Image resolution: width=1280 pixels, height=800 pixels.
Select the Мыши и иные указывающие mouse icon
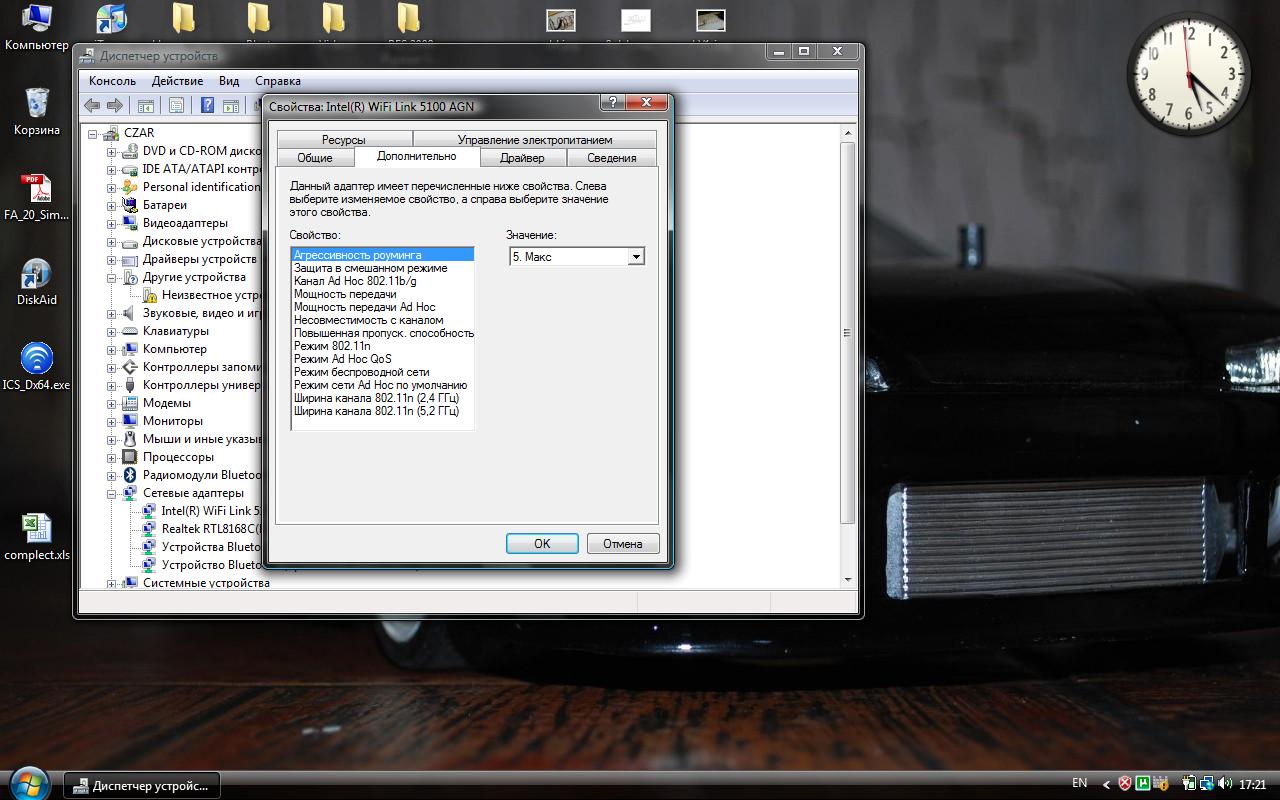click(x=129, y=439)
